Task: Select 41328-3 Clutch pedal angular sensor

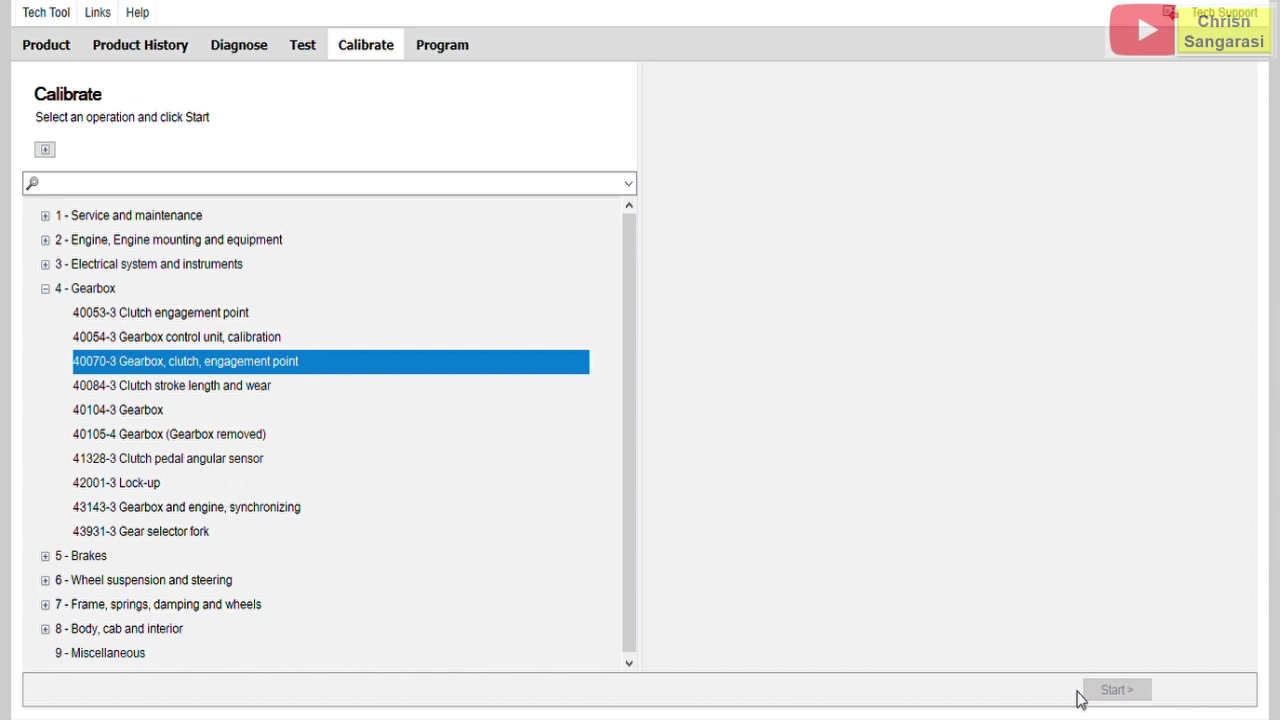Action: [167, 459]
